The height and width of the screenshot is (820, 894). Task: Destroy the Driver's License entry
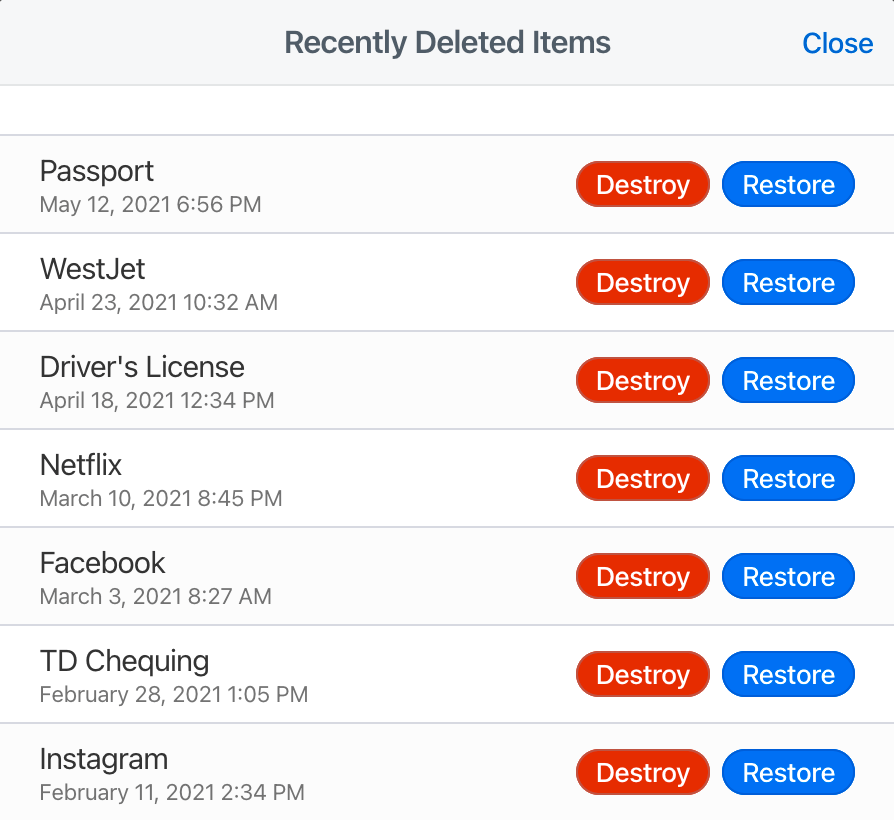click(x=642, y=380)
